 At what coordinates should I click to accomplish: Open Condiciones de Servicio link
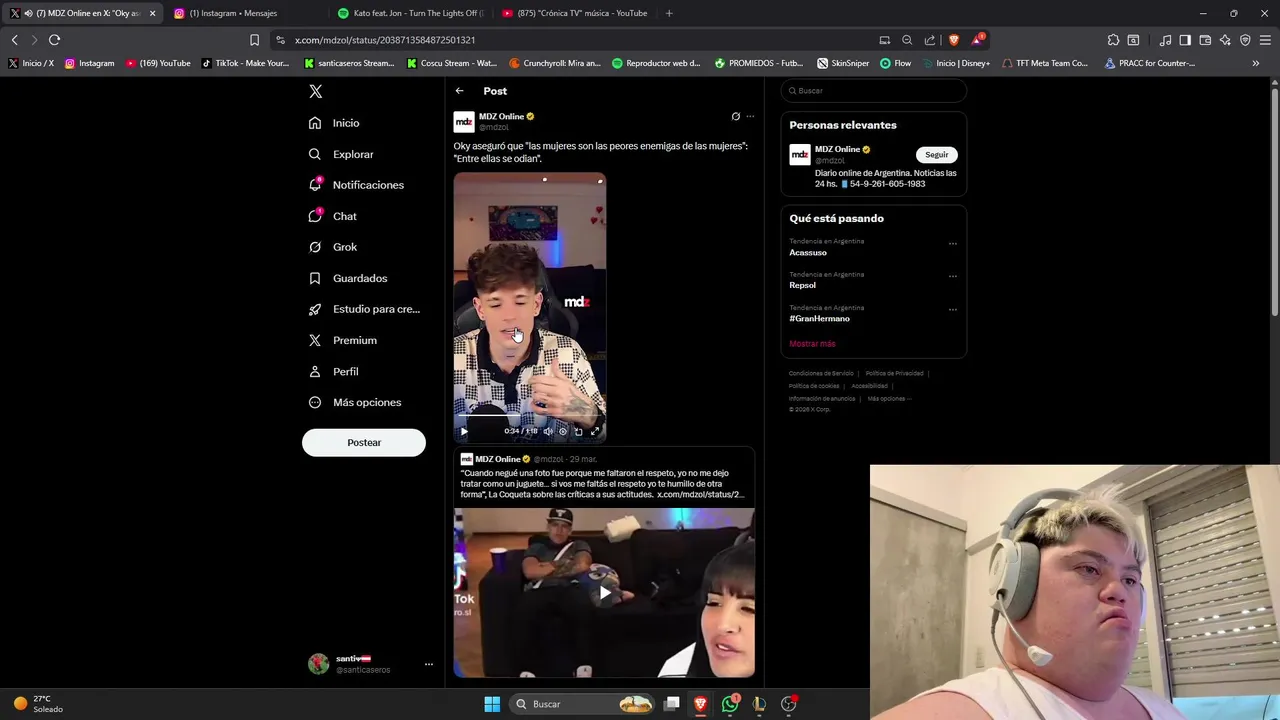click(822, 374)
